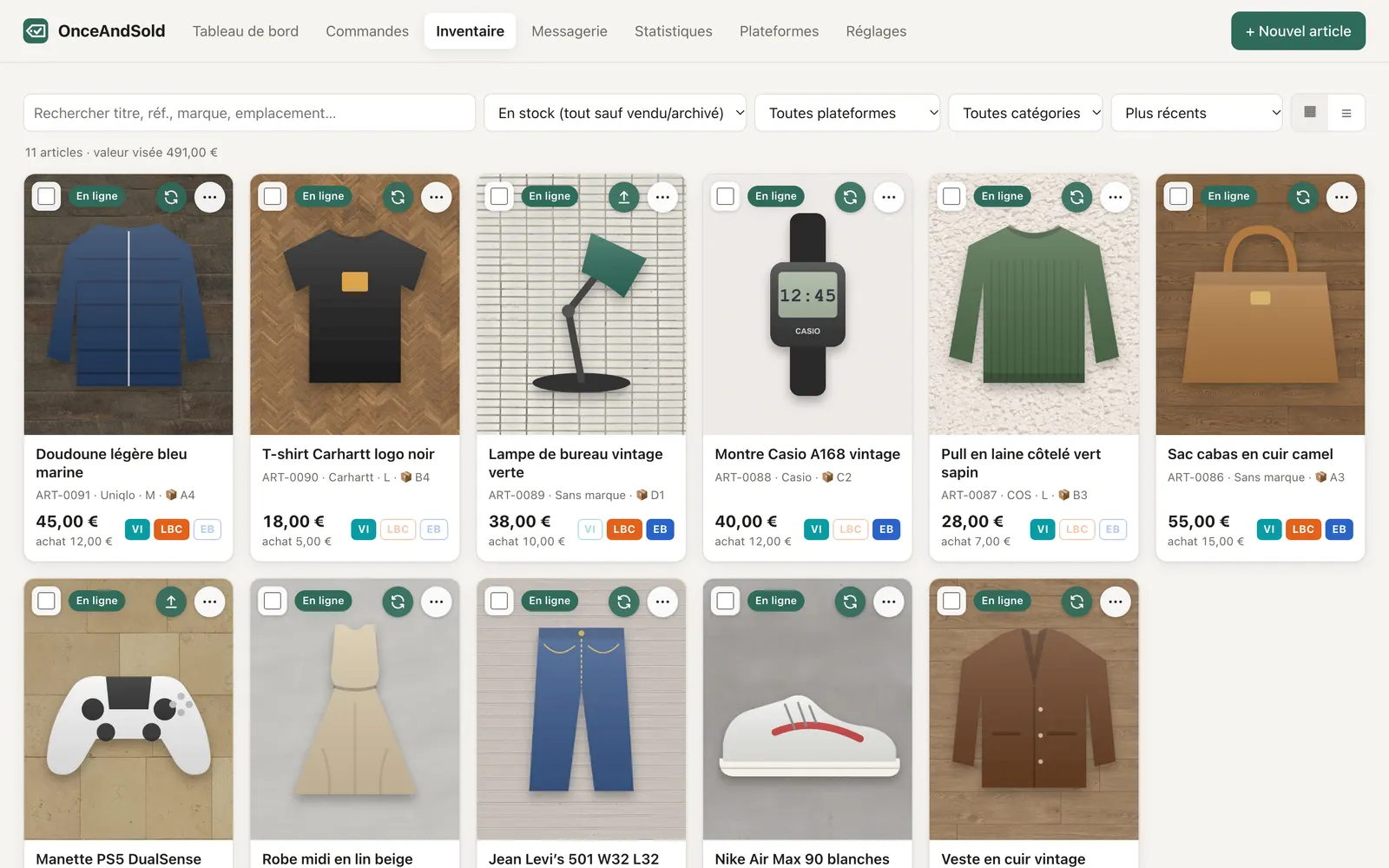This screenshot has height=868, width=1389.
Task: Click EB badge on Pull en laine card
Action: [x=1113, y=529]
